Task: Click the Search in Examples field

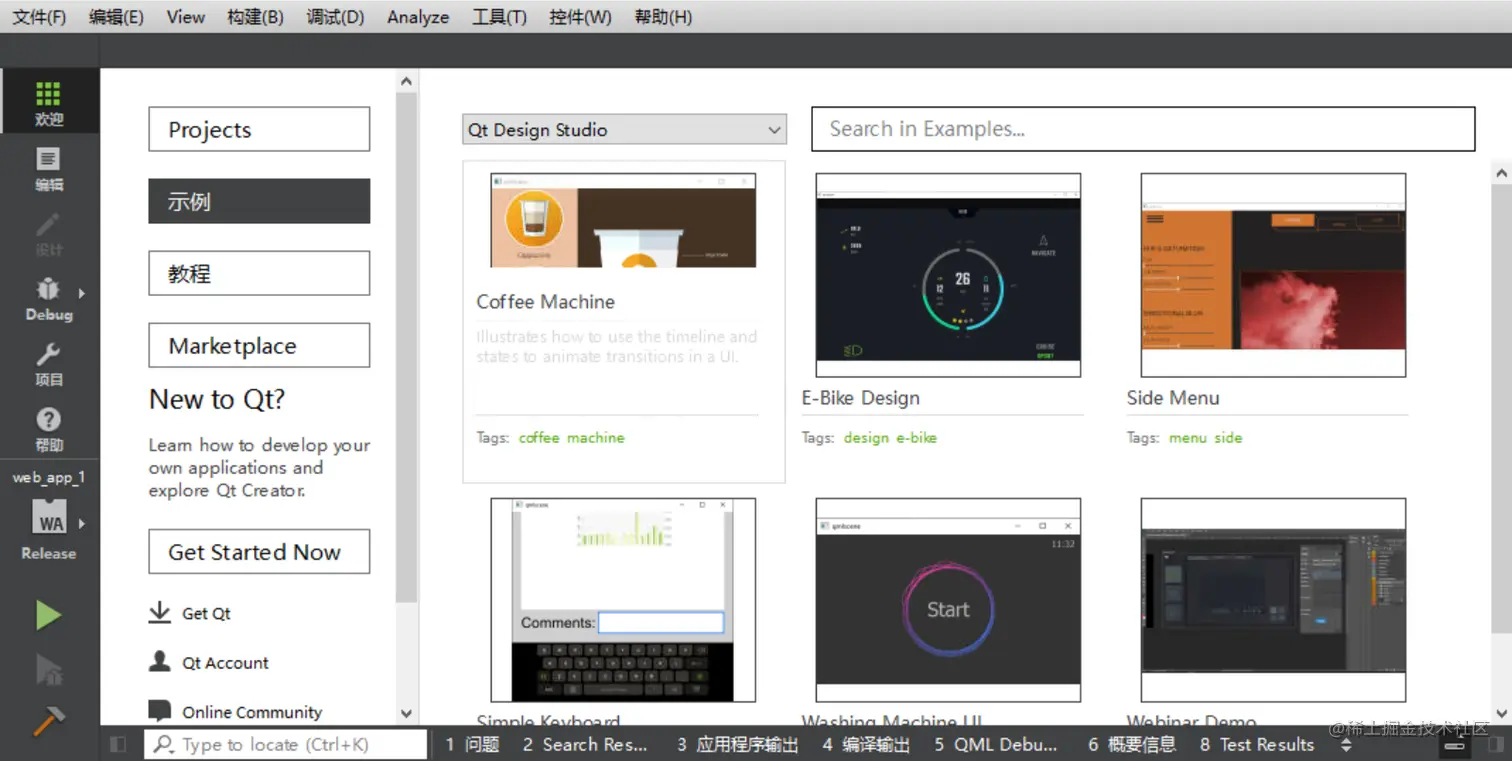Action: (1143, 129)
